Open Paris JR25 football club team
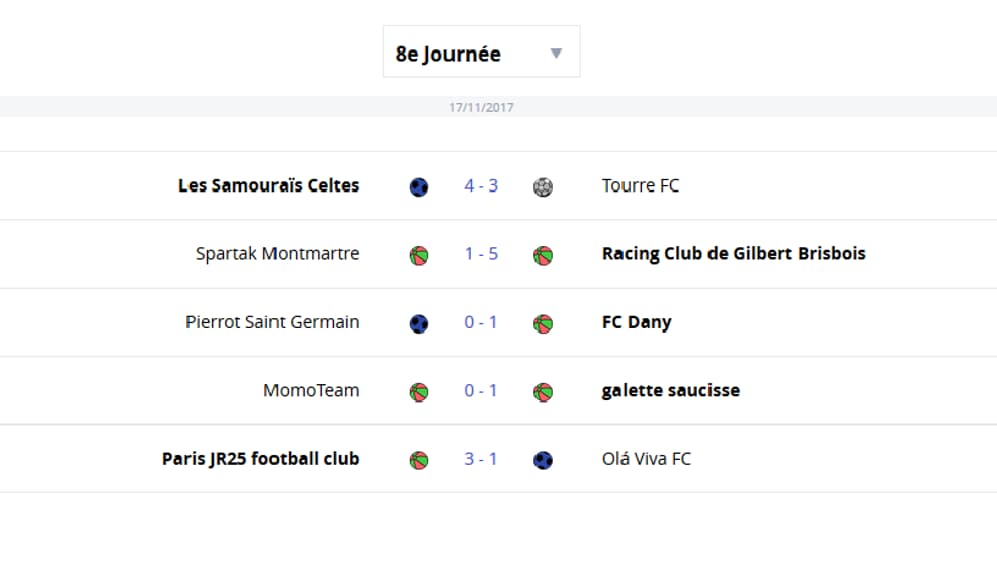Screen dimensions: 997x561 click(261, 459)
